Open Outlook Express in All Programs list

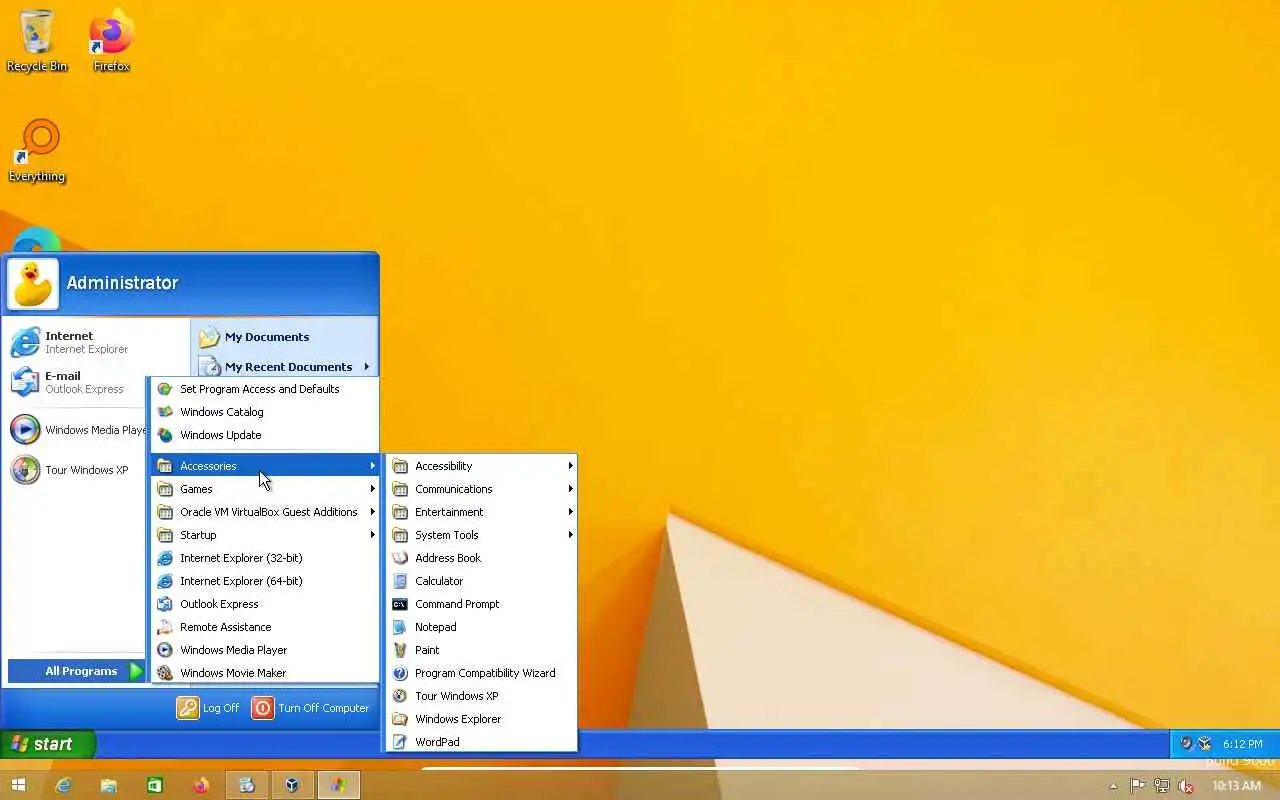(x=265, y=604)
